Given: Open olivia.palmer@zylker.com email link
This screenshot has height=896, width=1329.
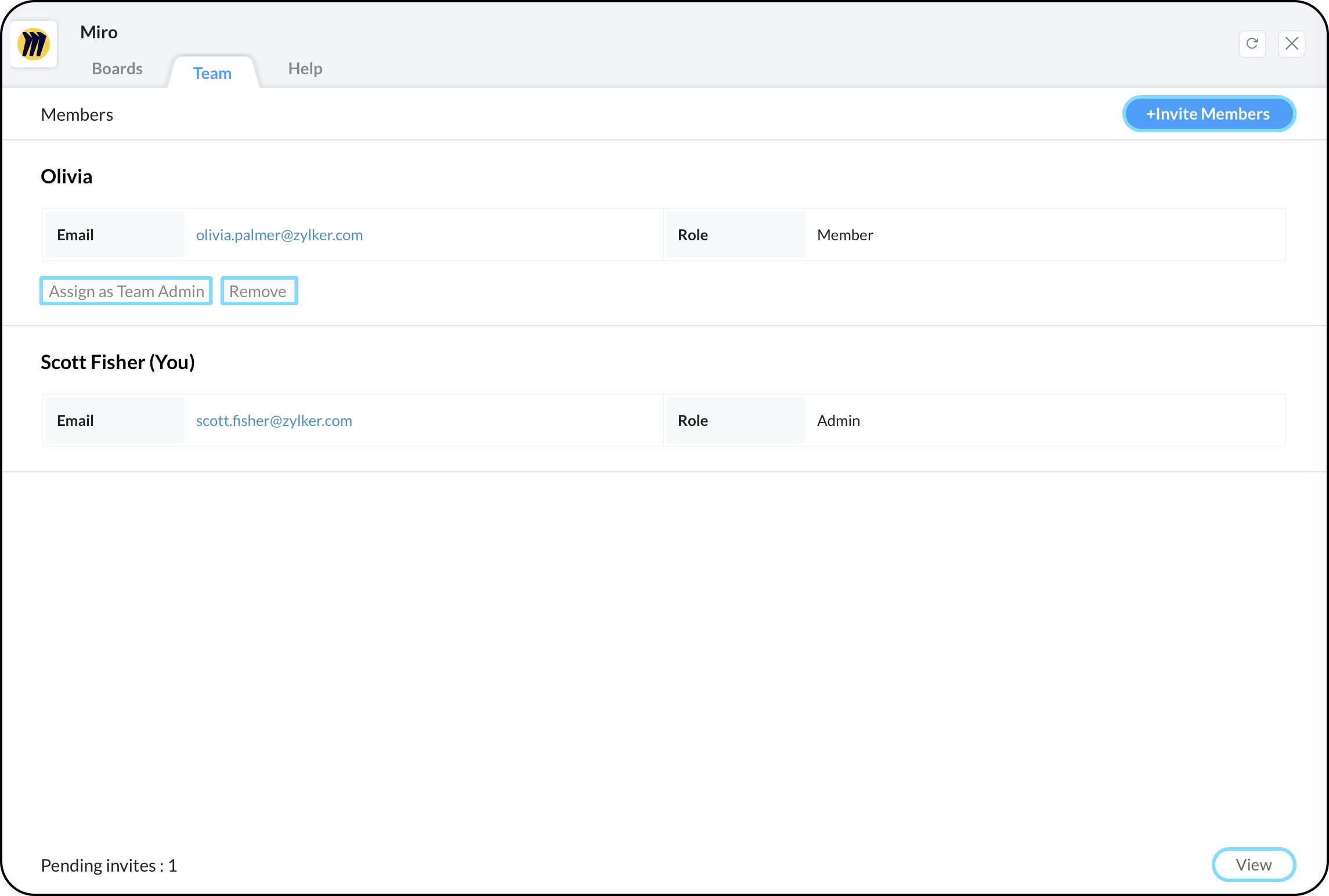Looking at the screenshot, I should coord(279,235).
